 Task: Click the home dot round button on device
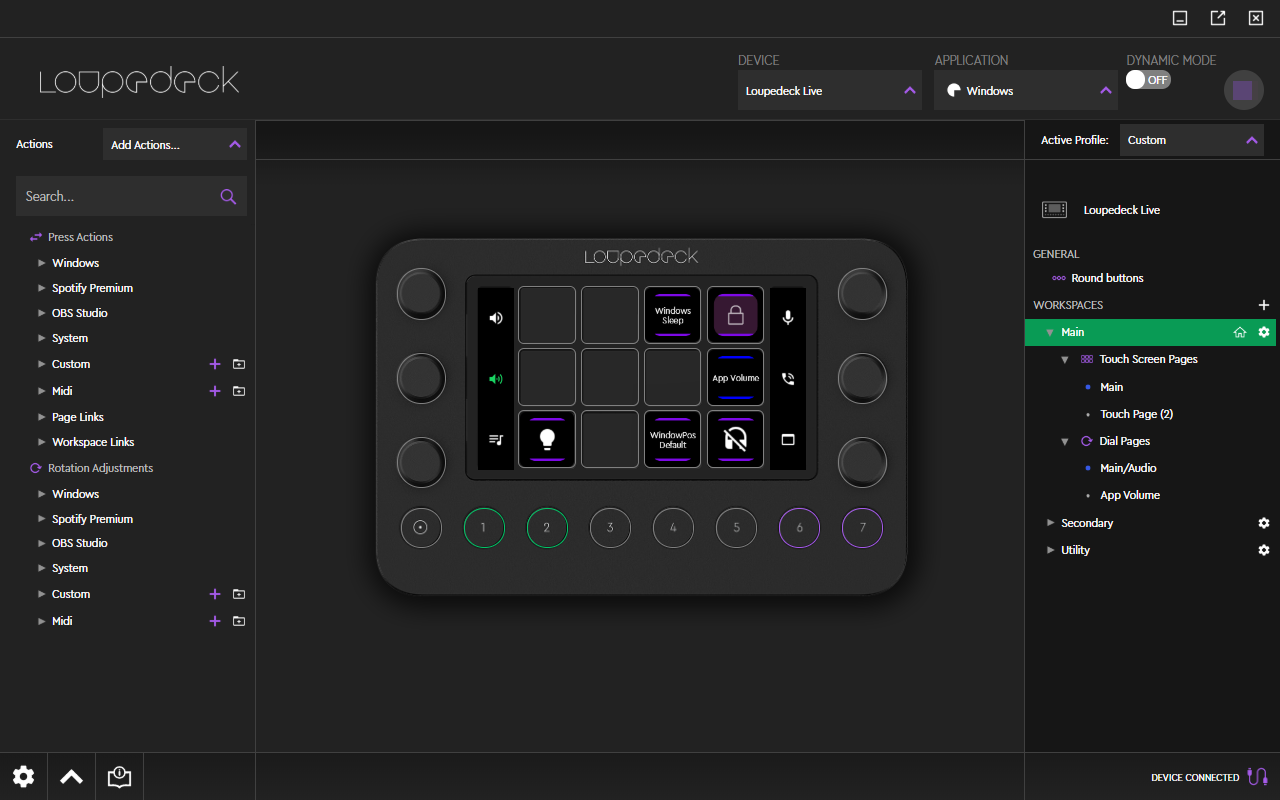tap(421, 527)
